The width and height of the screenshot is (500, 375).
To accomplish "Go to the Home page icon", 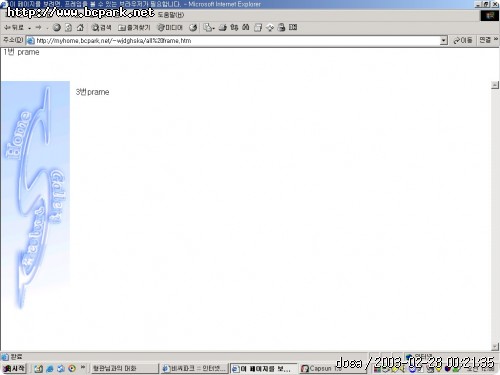I will click(x=80, y=28).
